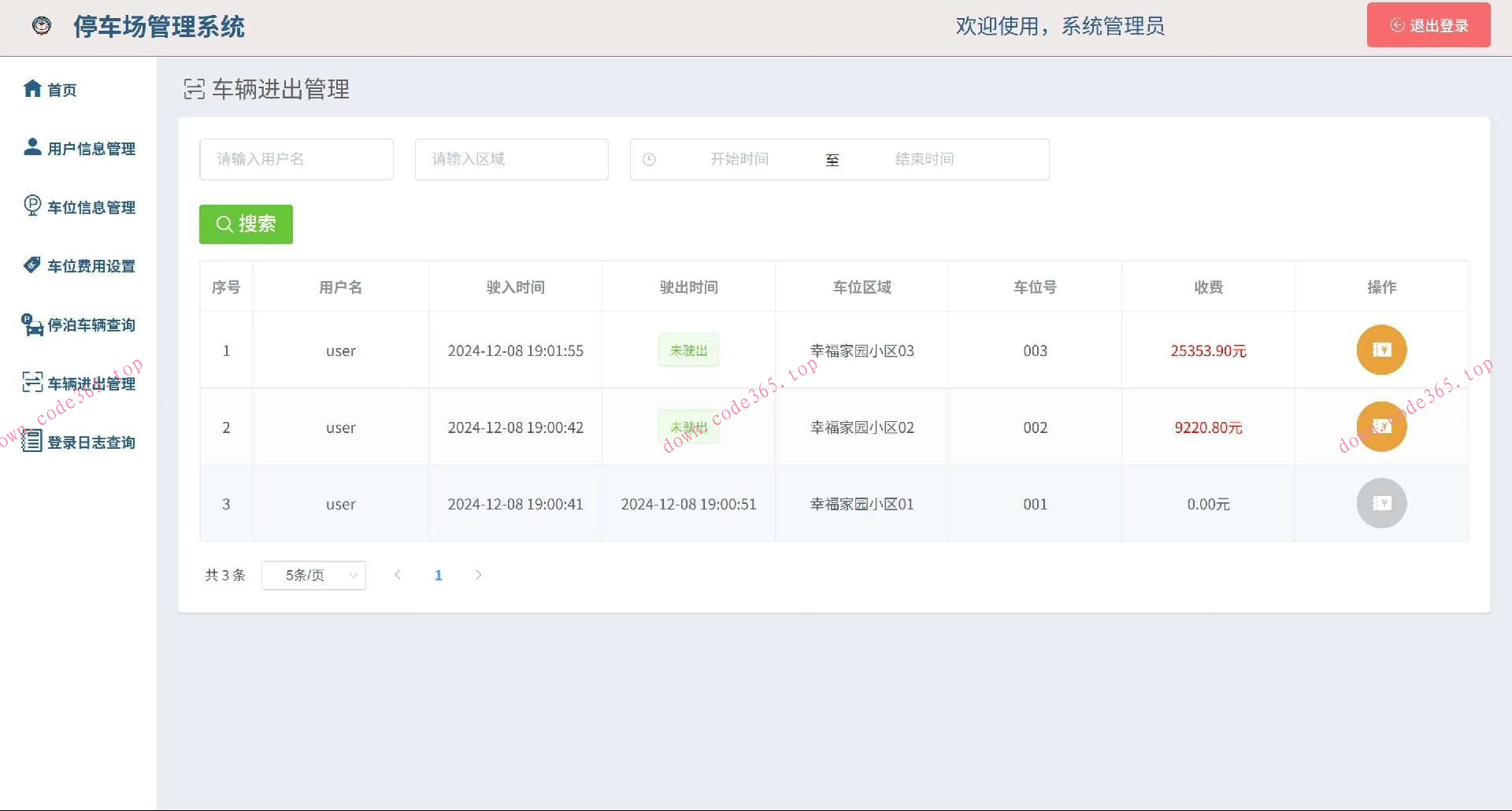Click the system logo icon in header
Image resolution: width=1512 pixels, height=811 pixels.
42,26
